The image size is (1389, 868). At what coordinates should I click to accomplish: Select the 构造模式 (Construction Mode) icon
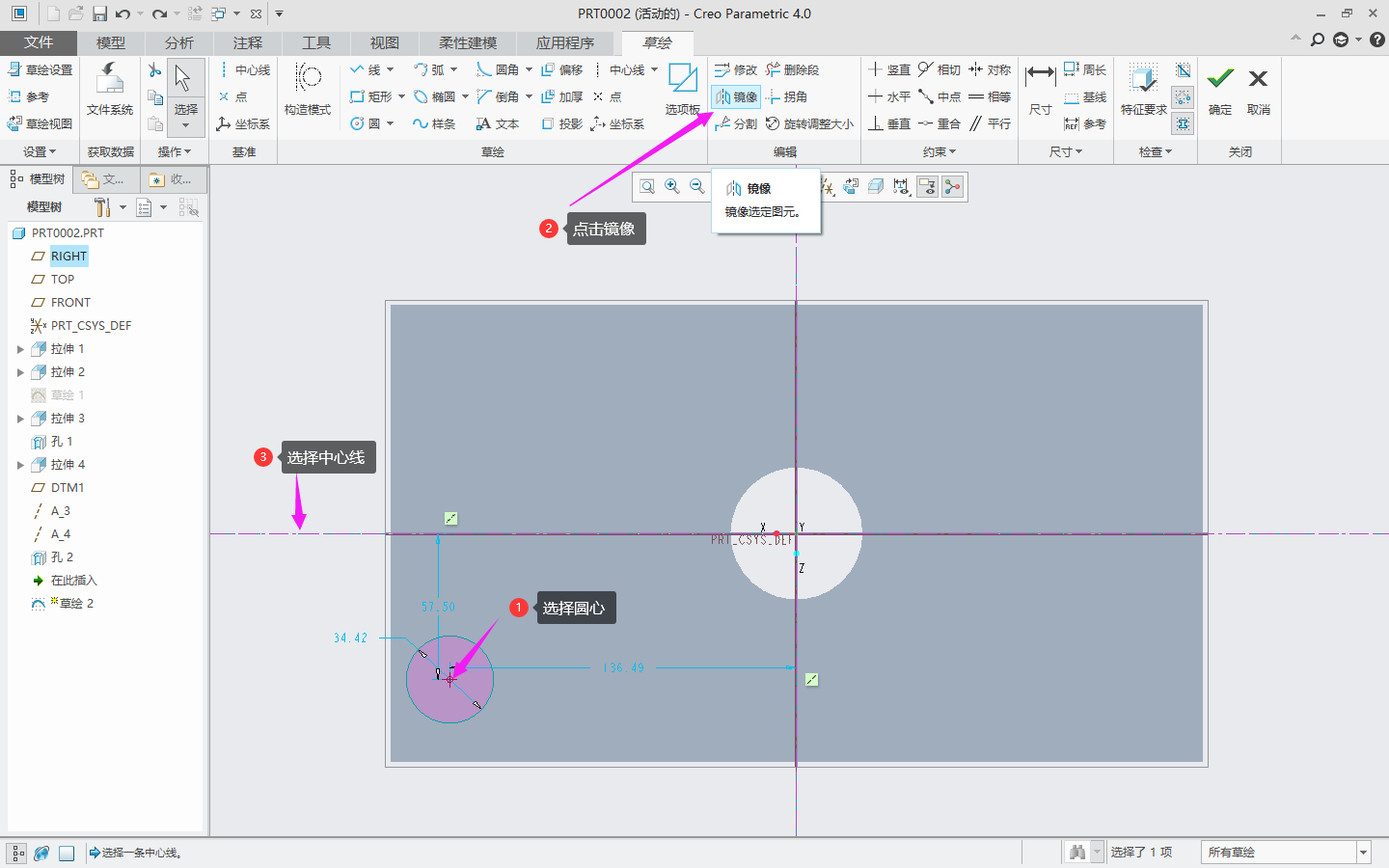click(x=308, y=87)
